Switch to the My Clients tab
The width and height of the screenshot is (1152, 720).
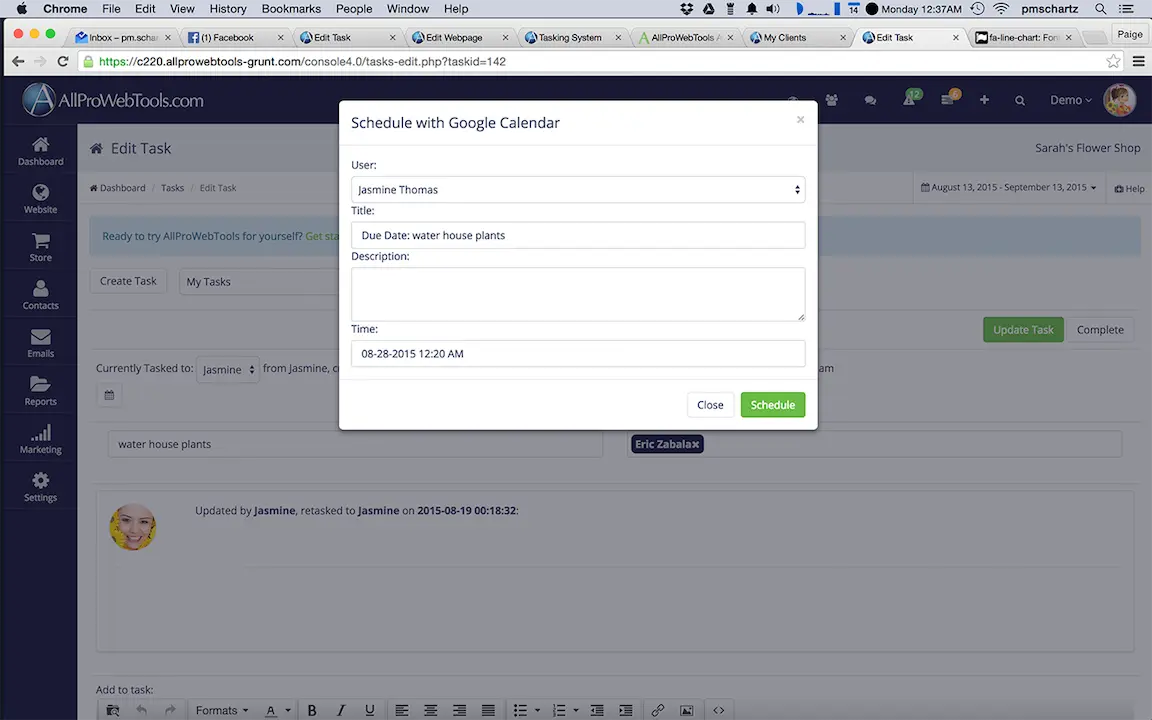click(798, 37)
